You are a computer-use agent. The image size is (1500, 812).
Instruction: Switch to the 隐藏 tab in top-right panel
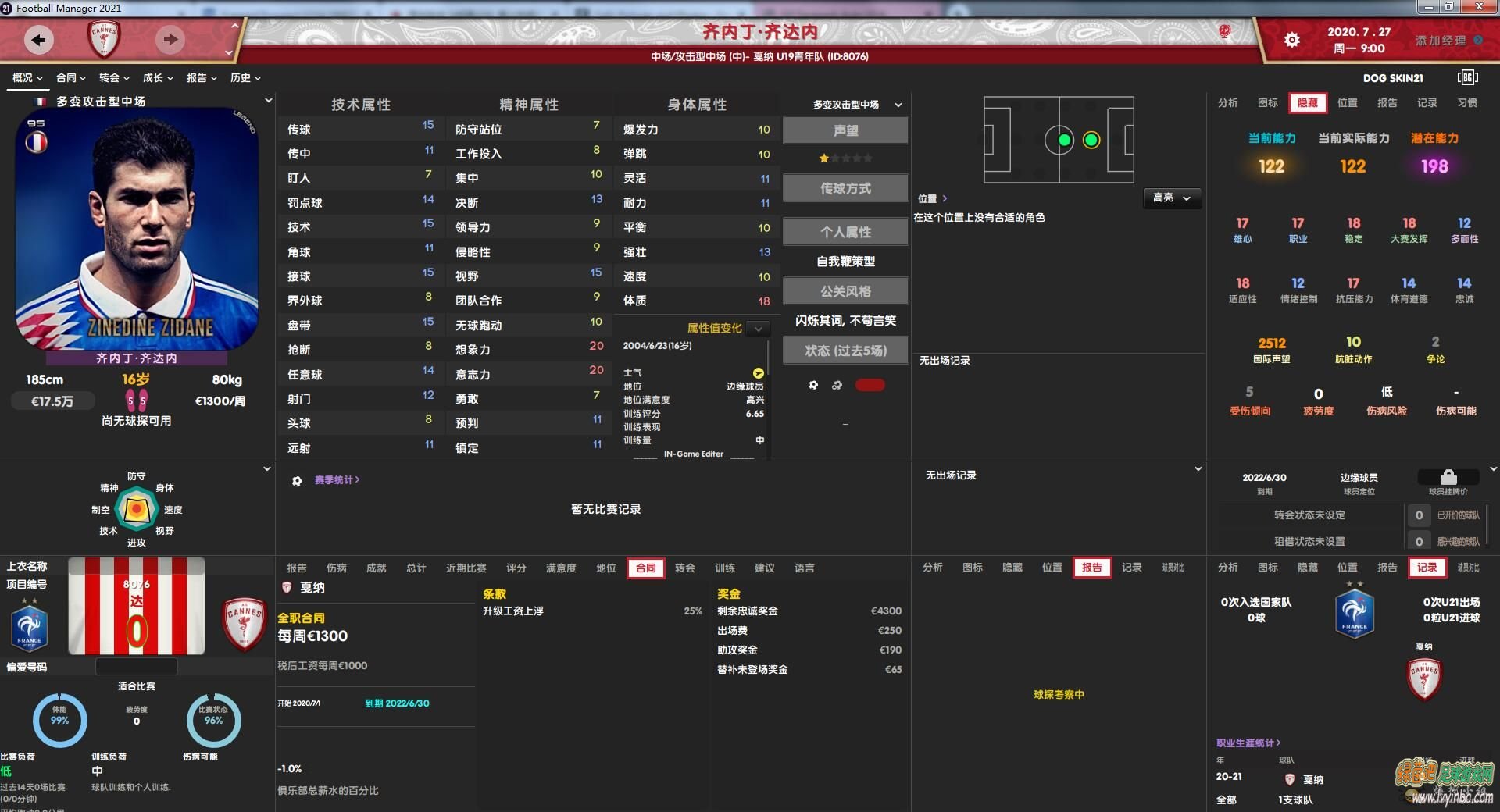pyautogui.click(x=1307, y=102)
